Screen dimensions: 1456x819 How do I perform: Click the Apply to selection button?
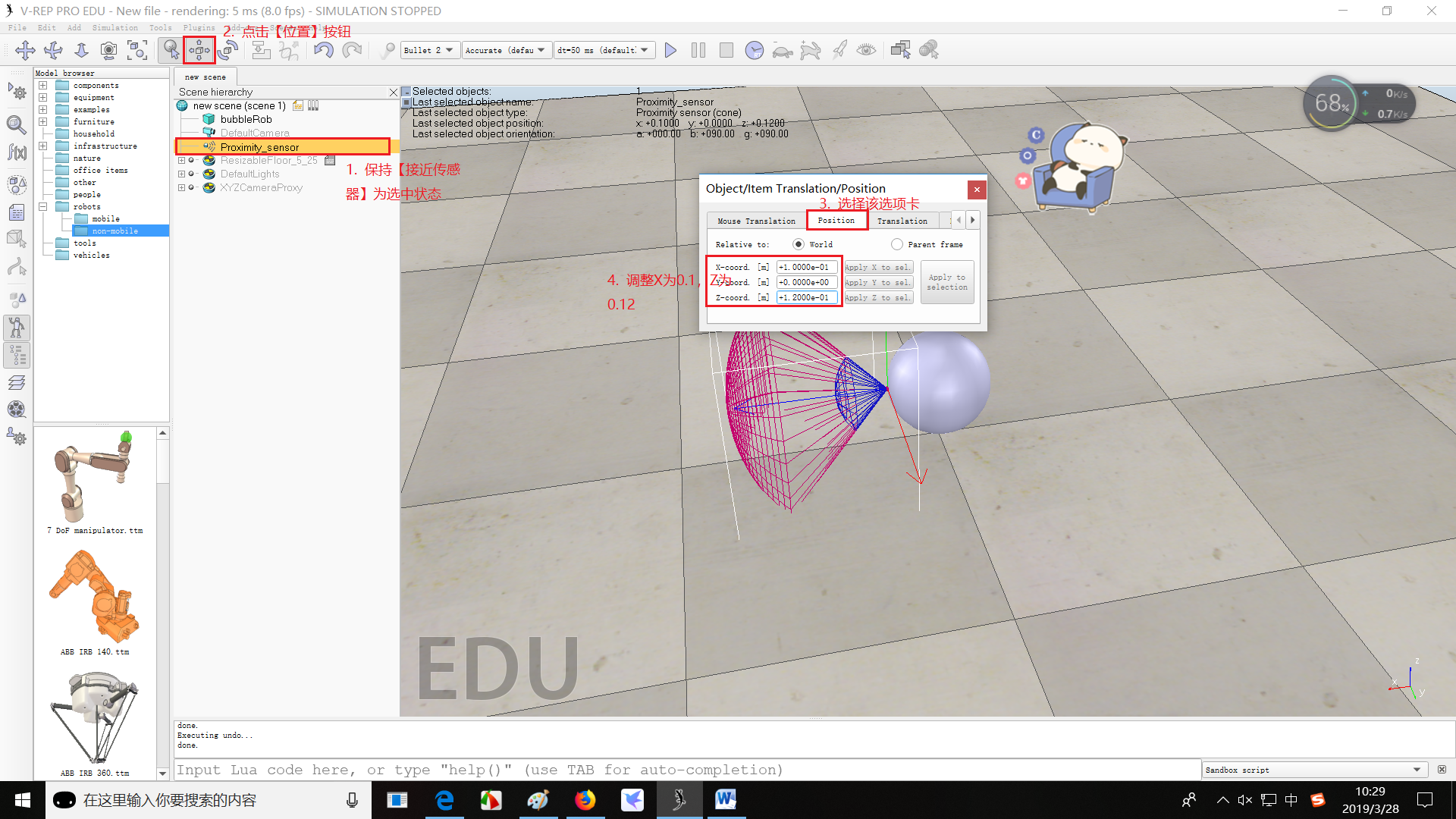click(x=946, y=282)
